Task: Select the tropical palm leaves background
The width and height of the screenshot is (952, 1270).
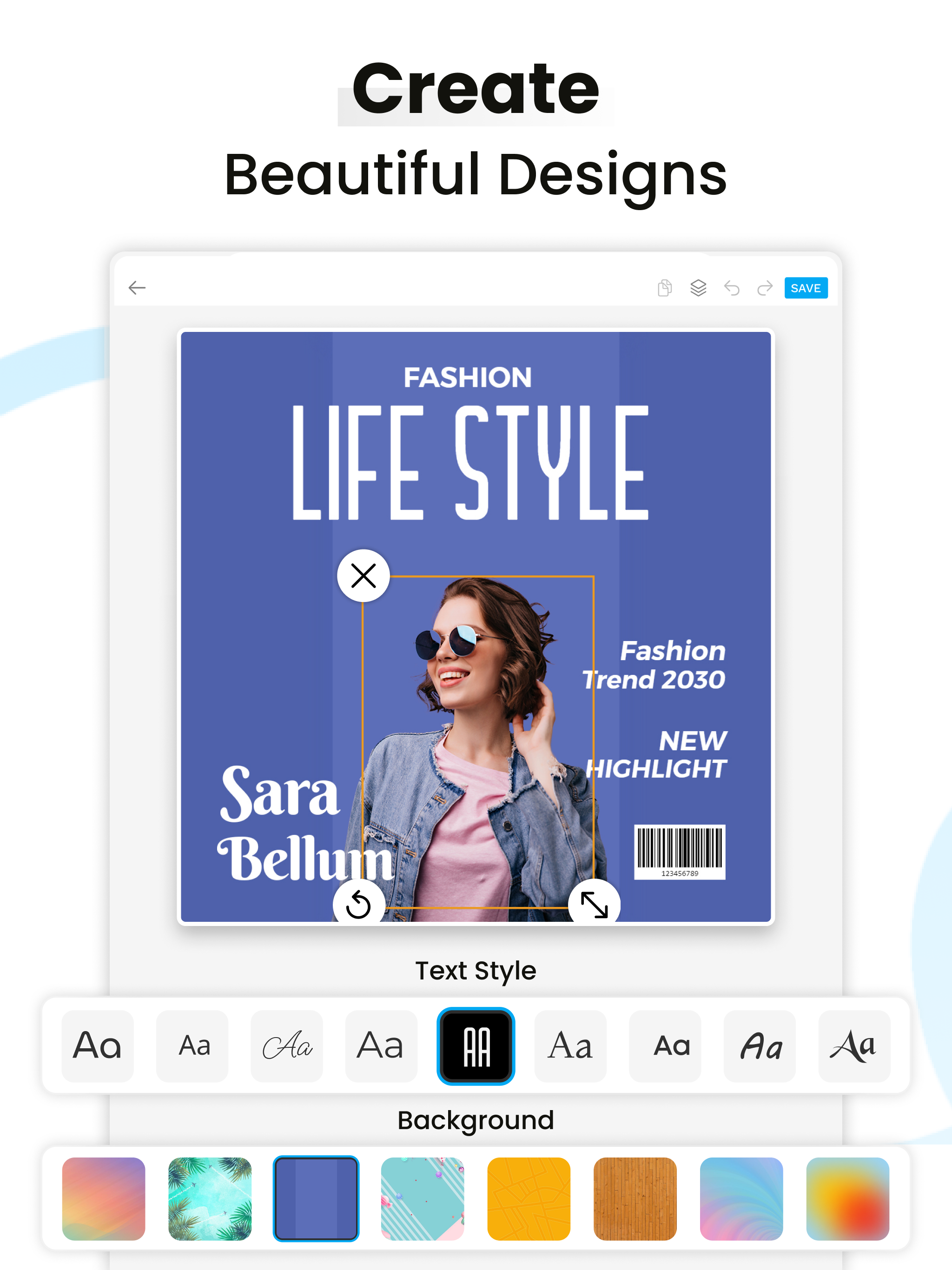Action: coord(210,1198)
